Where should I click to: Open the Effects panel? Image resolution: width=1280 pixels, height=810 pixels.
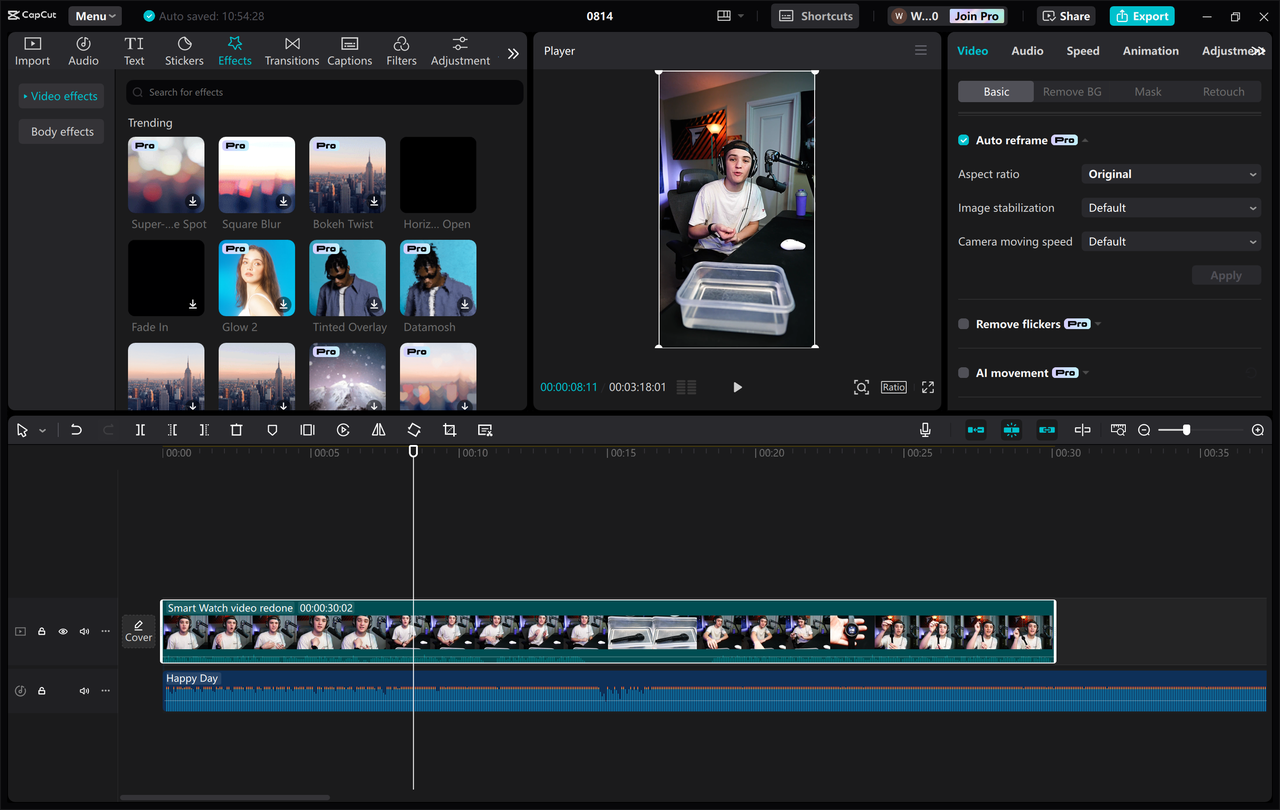(x=234, y=50)
